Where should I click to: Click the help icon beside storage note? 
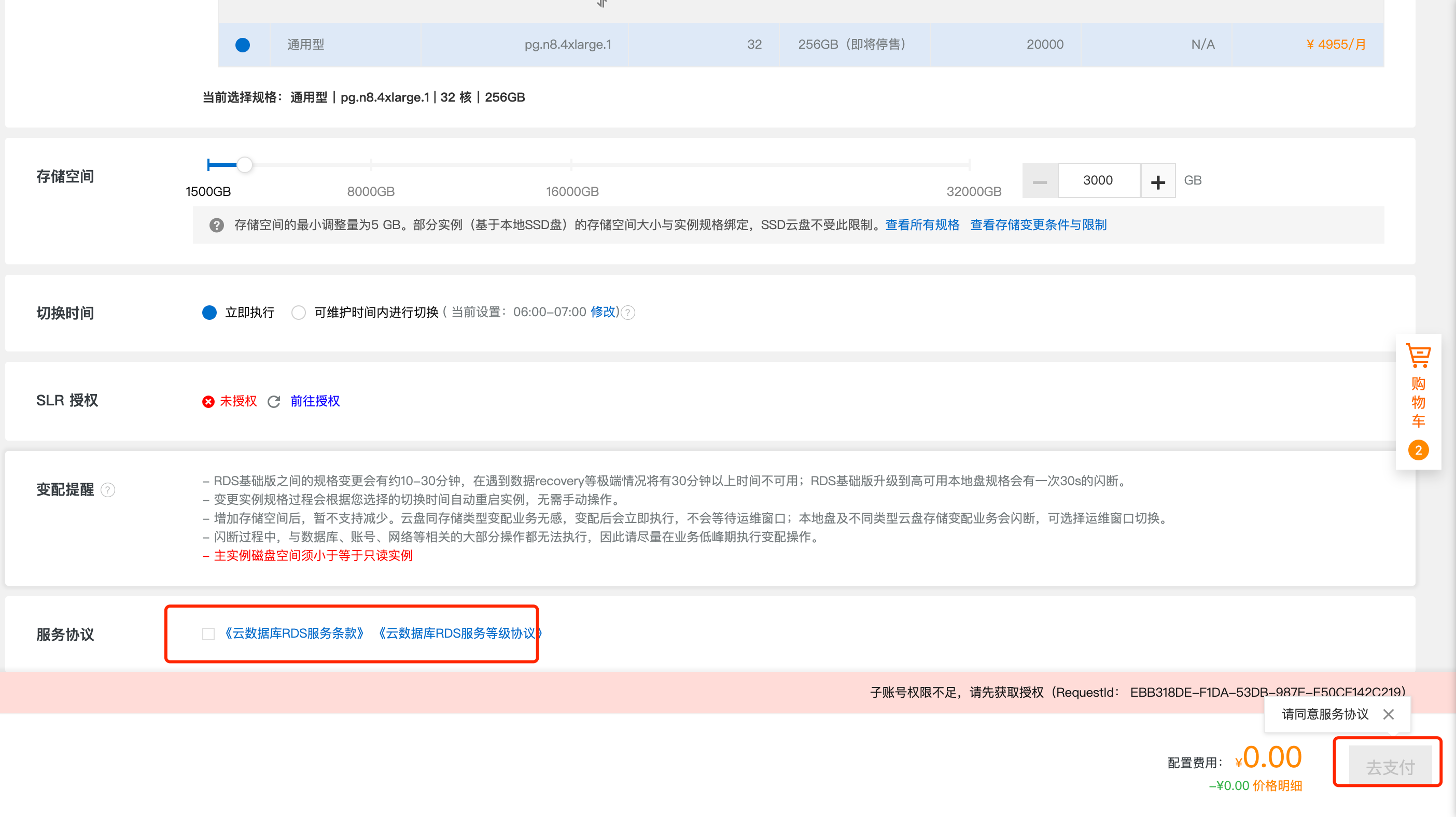pos(216,225)
